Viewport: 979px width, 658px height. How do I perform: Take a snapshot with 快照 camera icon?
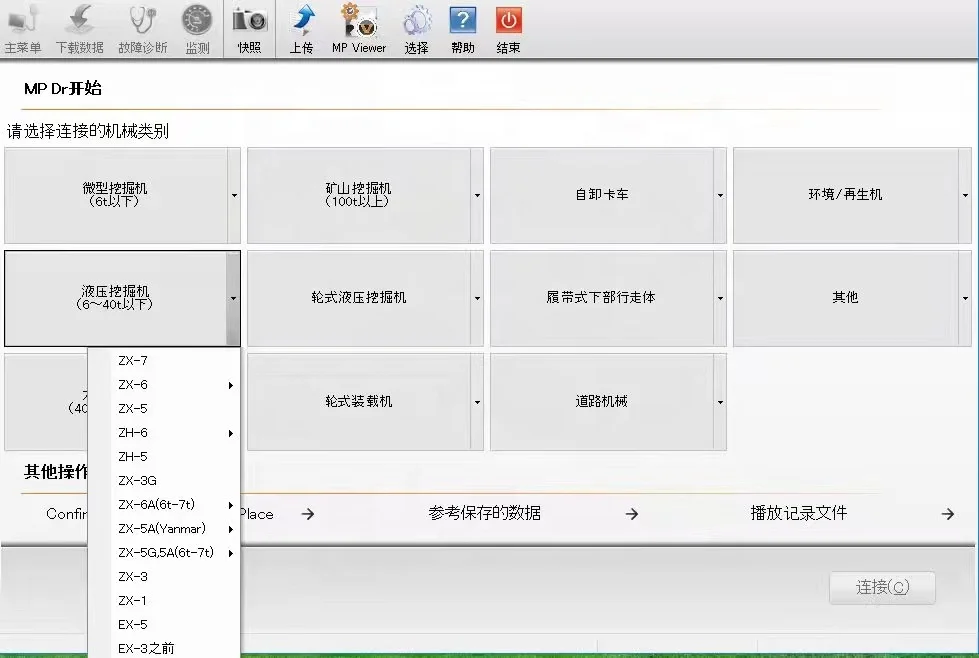pos(249,29)
